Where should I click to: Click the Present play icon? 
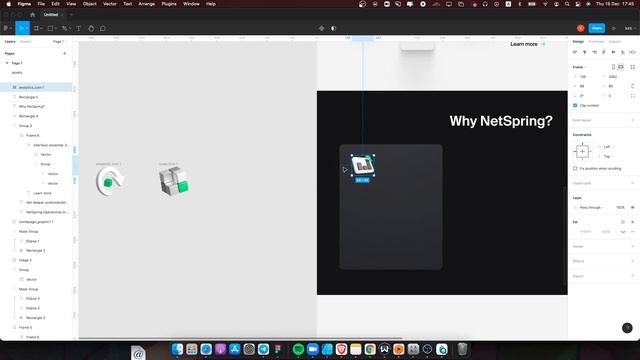coord(613,28)
